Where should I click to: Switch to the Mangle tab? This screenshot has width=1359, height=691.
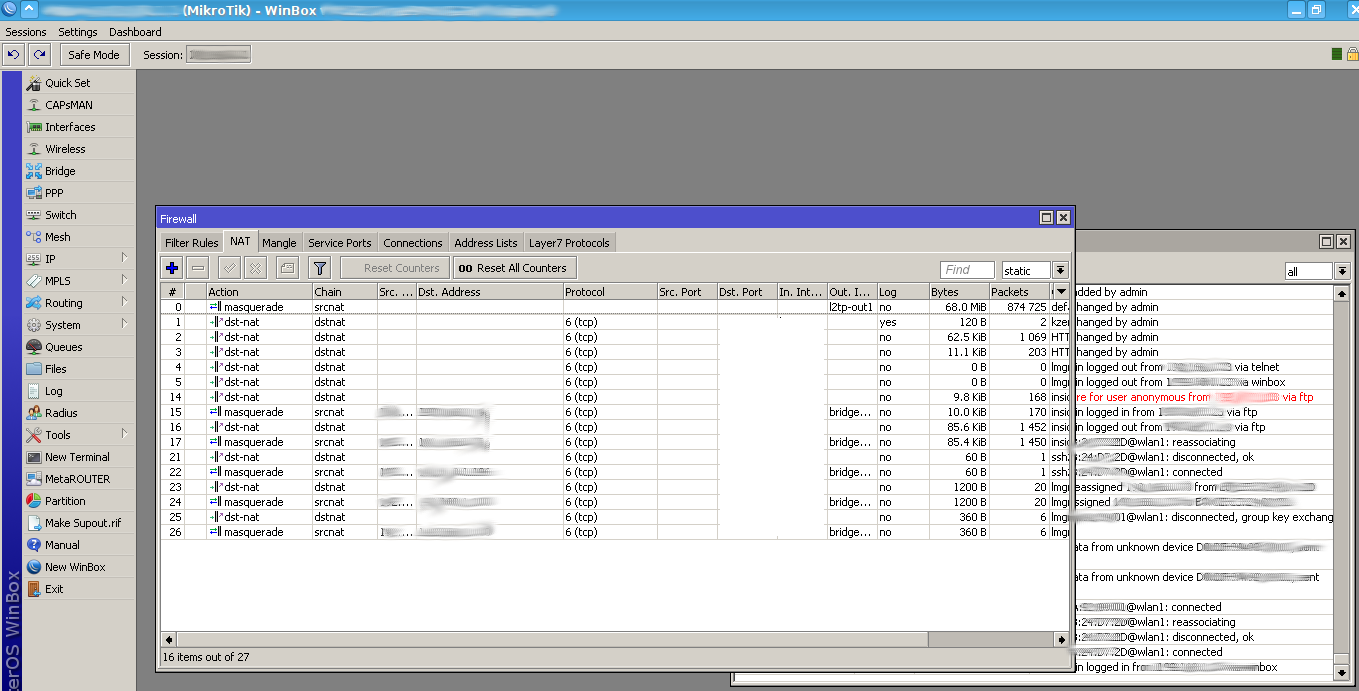(x=279, y=243)
